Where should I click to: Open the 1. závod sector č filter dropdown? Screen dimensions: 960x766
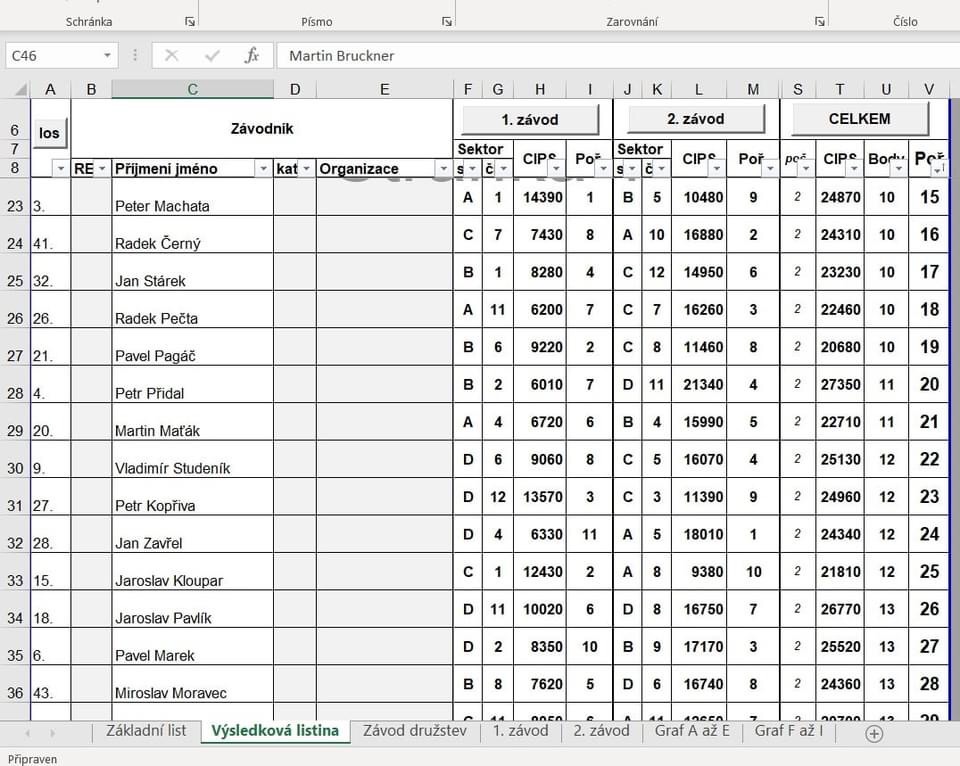point(503,168)
